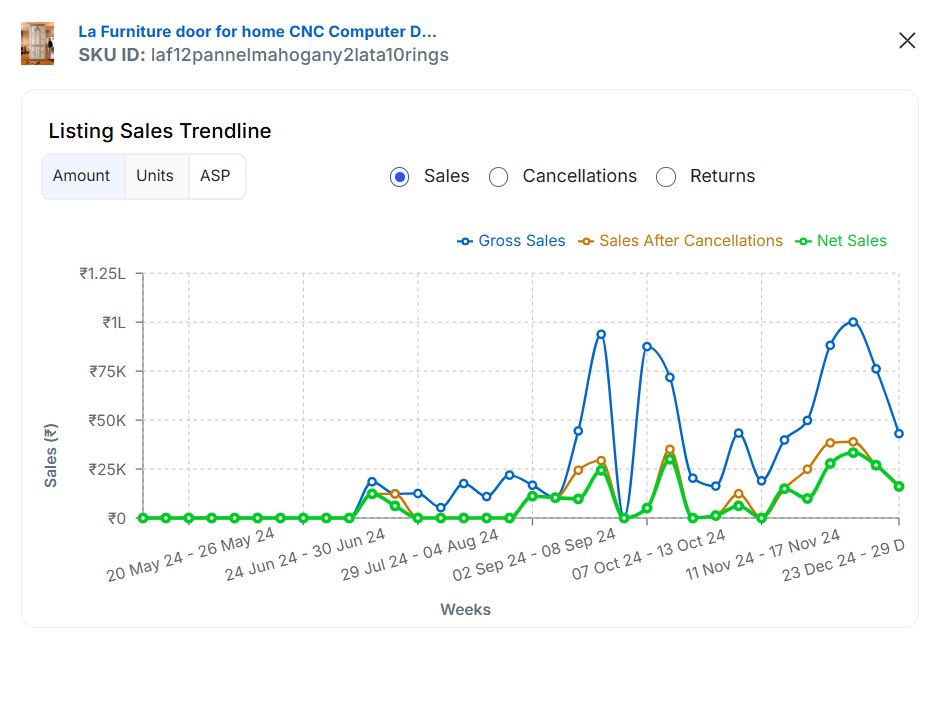Click the highest Gross Sales point at ₹1L

pos(853,322)
